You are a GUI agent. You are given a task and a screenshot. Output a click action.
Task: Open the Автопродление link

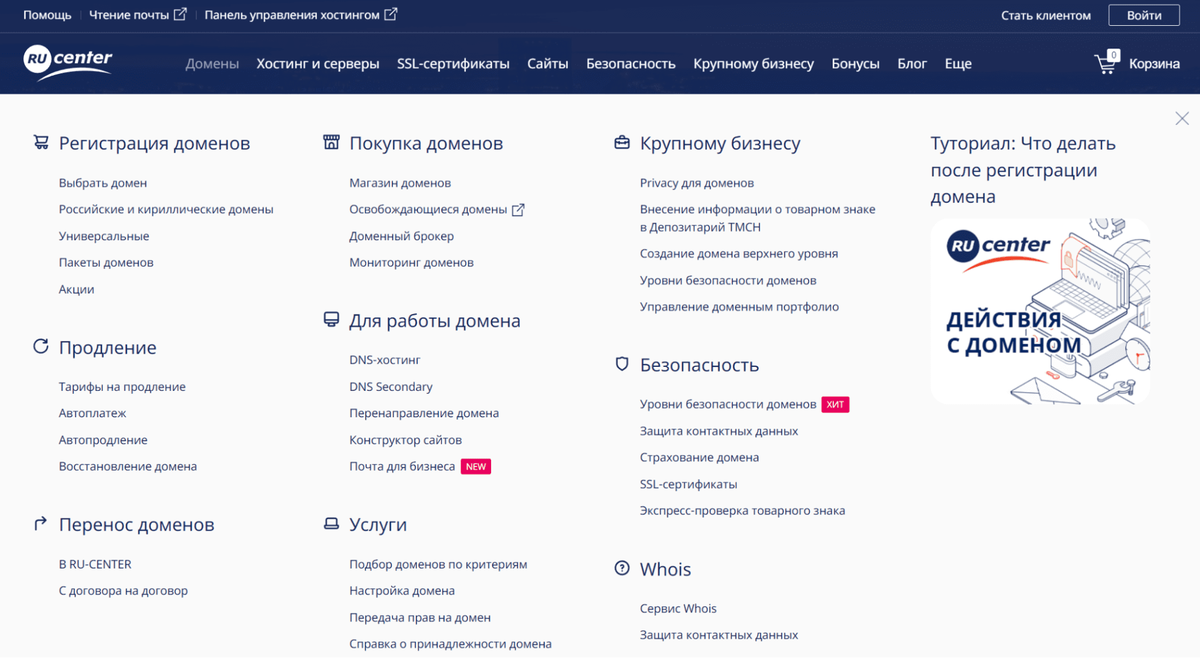click(x=103, y=440)
